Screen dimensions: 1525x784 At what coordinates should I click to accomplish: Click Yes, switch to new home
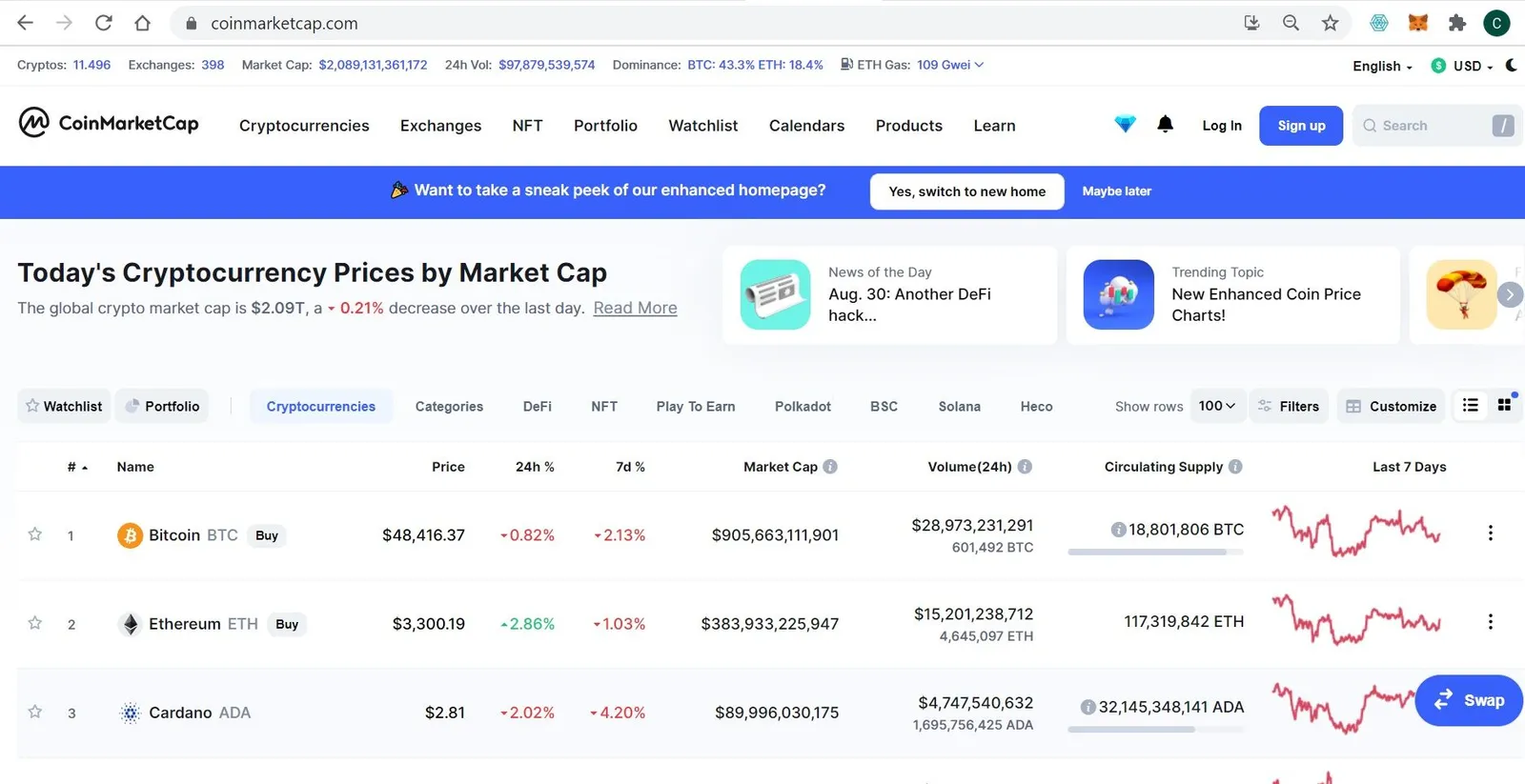[x=966, y=191]
